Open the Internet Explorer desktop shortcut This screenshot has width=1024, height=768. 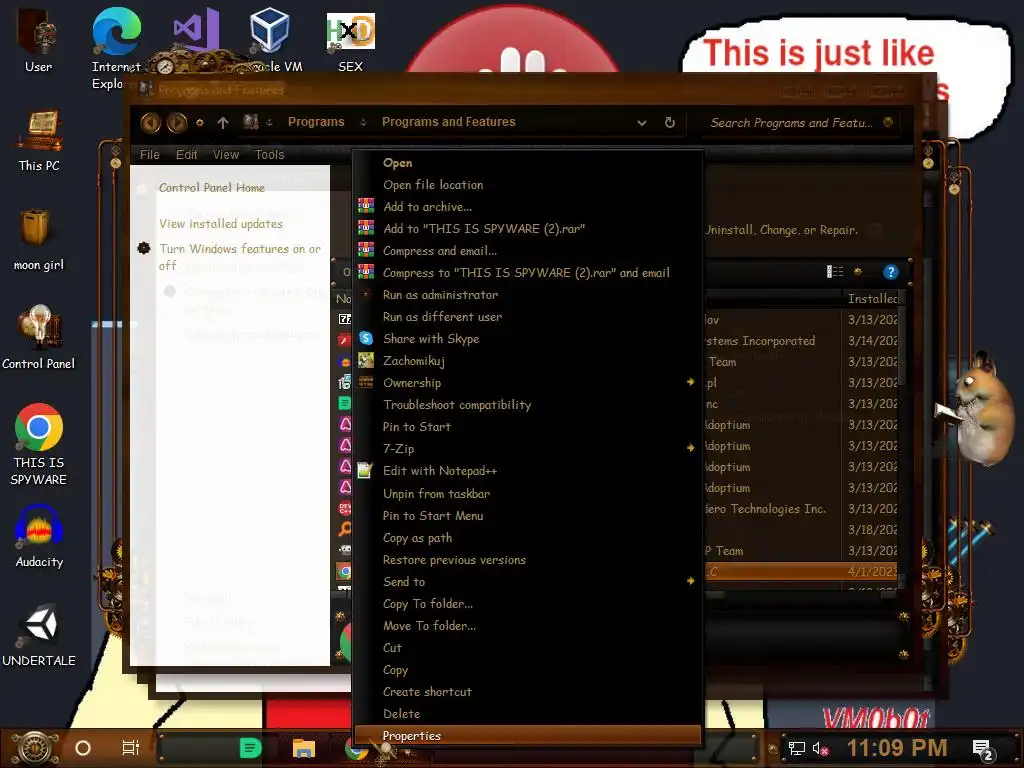coord(116,49)
